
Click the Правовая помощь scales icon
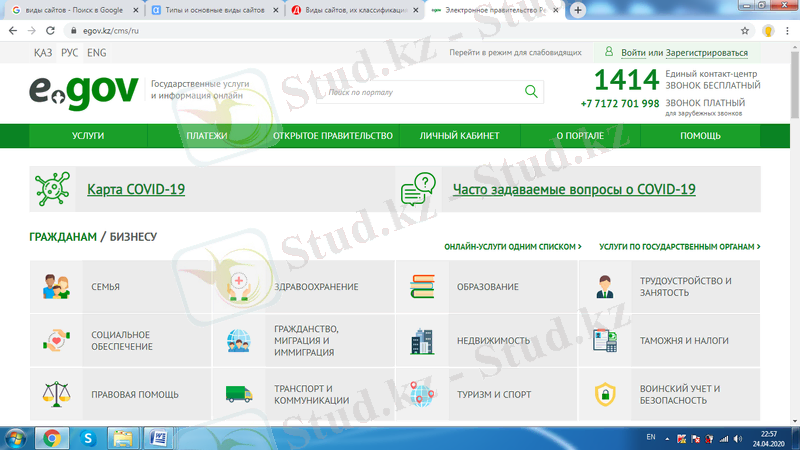[x=56, y=394]
